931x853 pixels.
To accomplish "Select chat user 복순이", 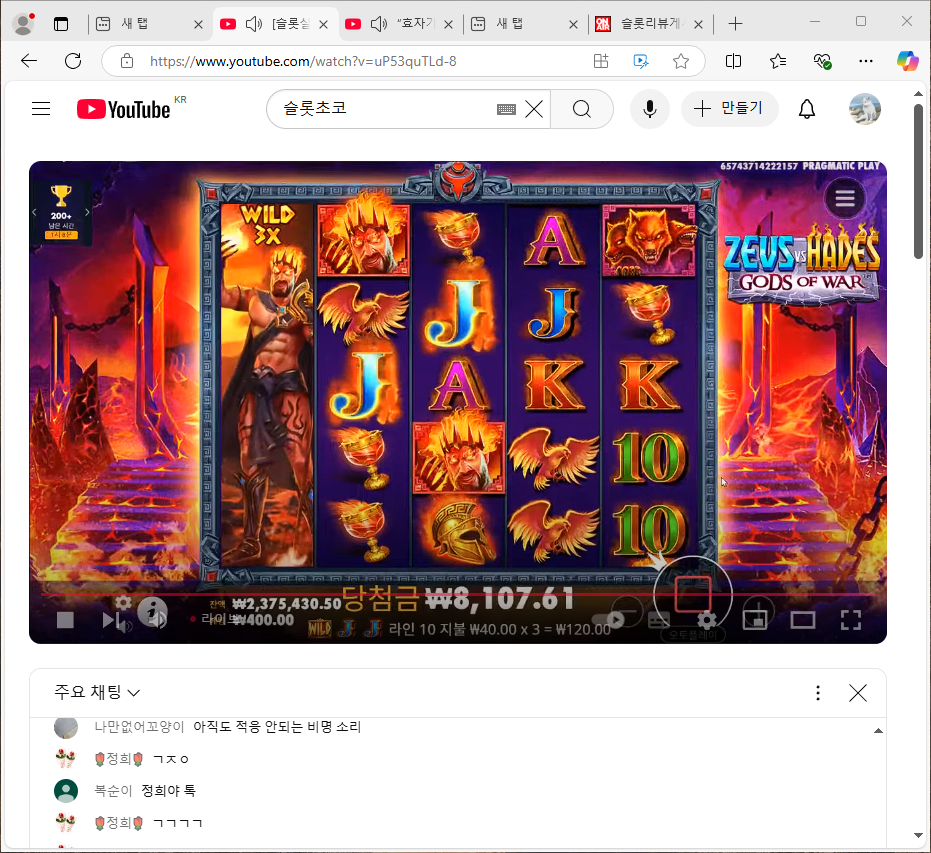I will [113, 791].
